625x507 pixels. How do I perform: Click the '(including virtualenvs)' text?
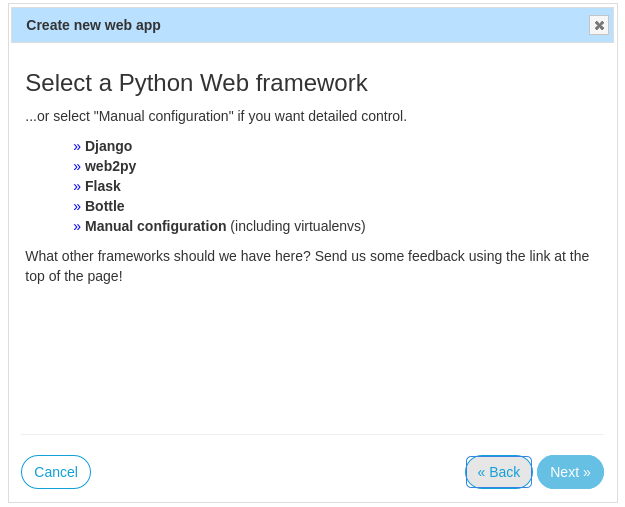pyautogui.click(x=298, y=226)
